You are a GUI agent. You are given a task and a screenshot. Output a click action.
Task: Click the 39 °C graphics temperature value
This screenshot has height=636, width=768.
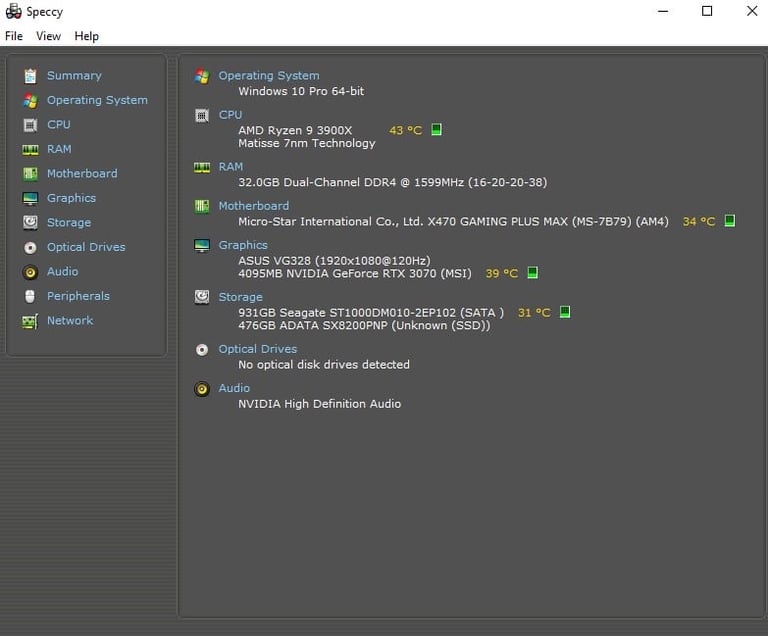(502, 273)
